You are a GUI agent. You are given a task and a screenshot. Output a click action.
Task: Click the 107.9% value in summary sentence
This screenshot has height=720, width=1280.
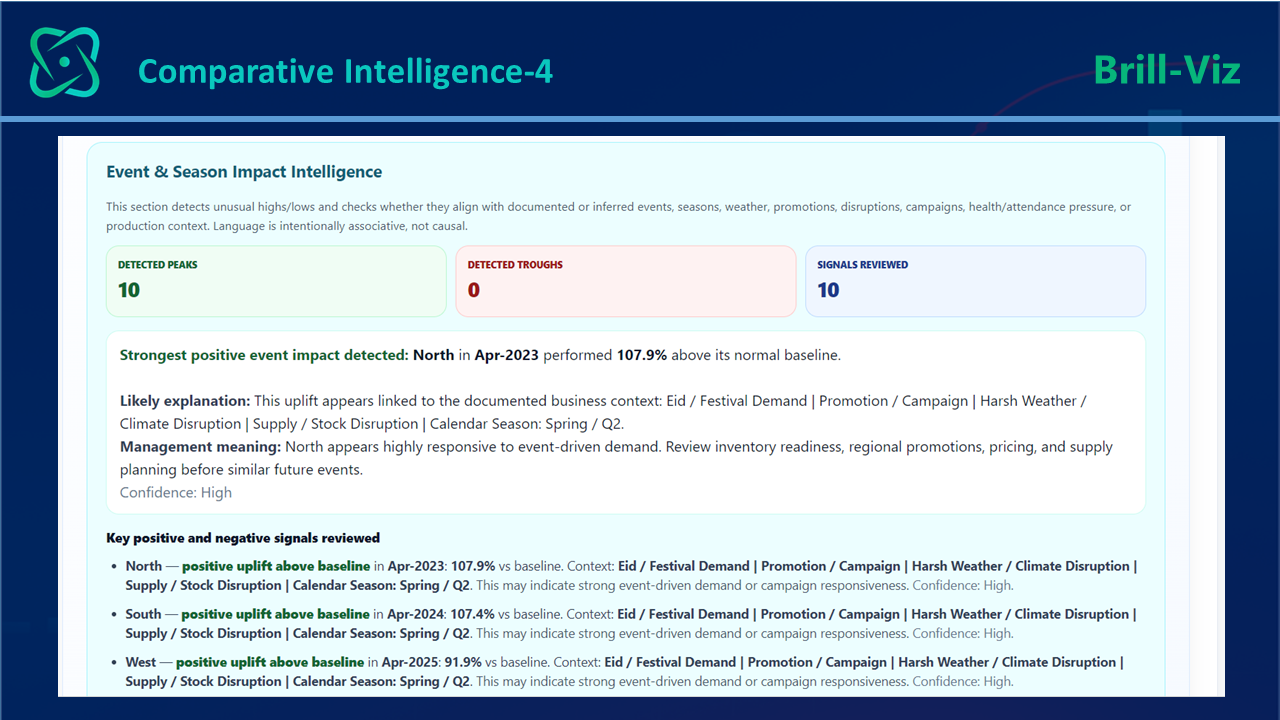(640, 355)
